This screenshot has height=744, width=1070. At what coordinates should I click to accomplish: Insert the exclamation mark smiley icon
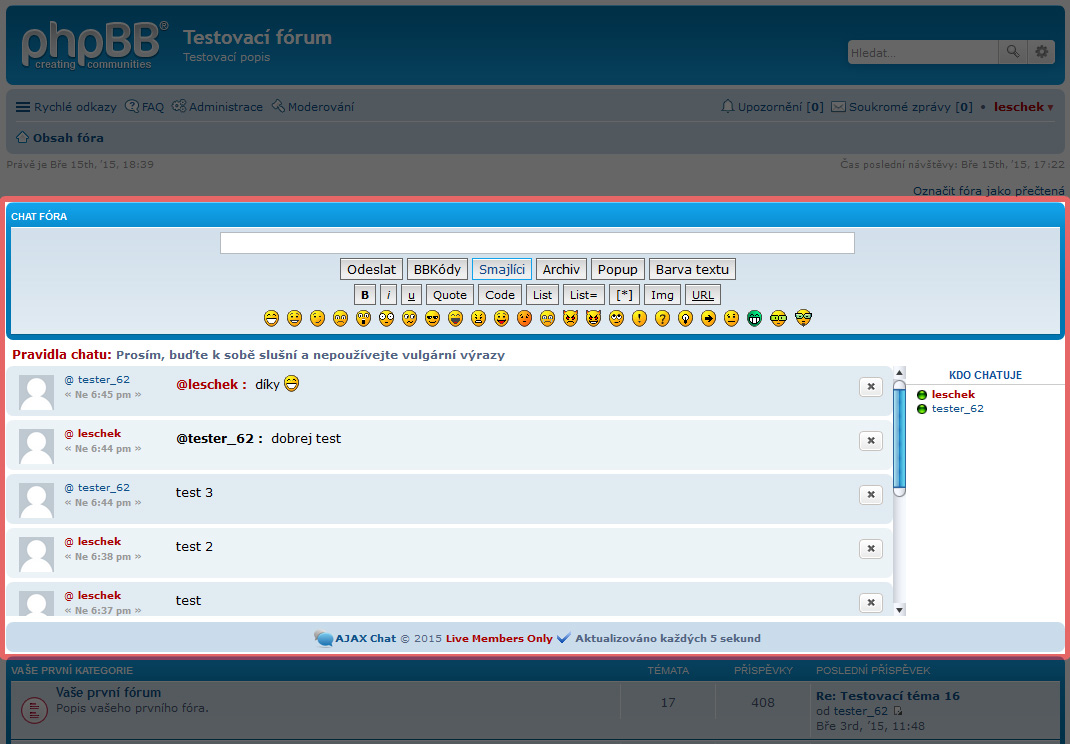tap(639, 318)
